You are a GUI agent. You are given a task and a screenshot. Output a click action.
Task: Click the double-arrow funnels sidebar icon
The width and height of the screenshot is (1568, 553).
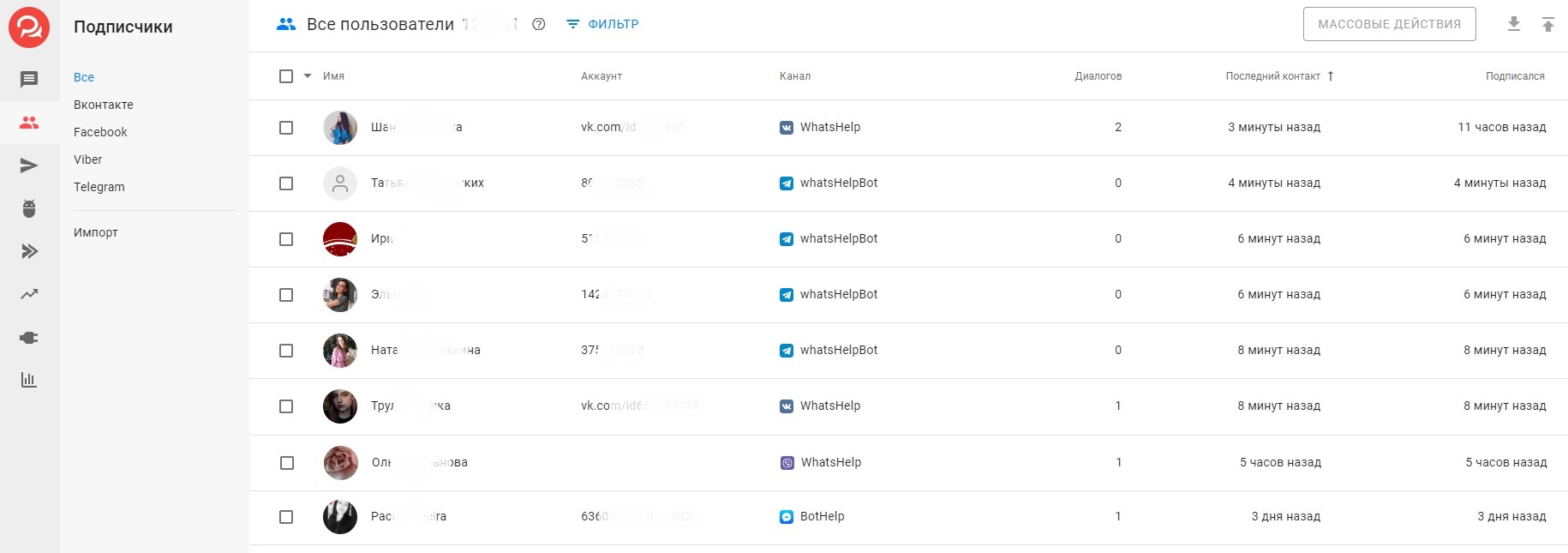pos(29,251)
